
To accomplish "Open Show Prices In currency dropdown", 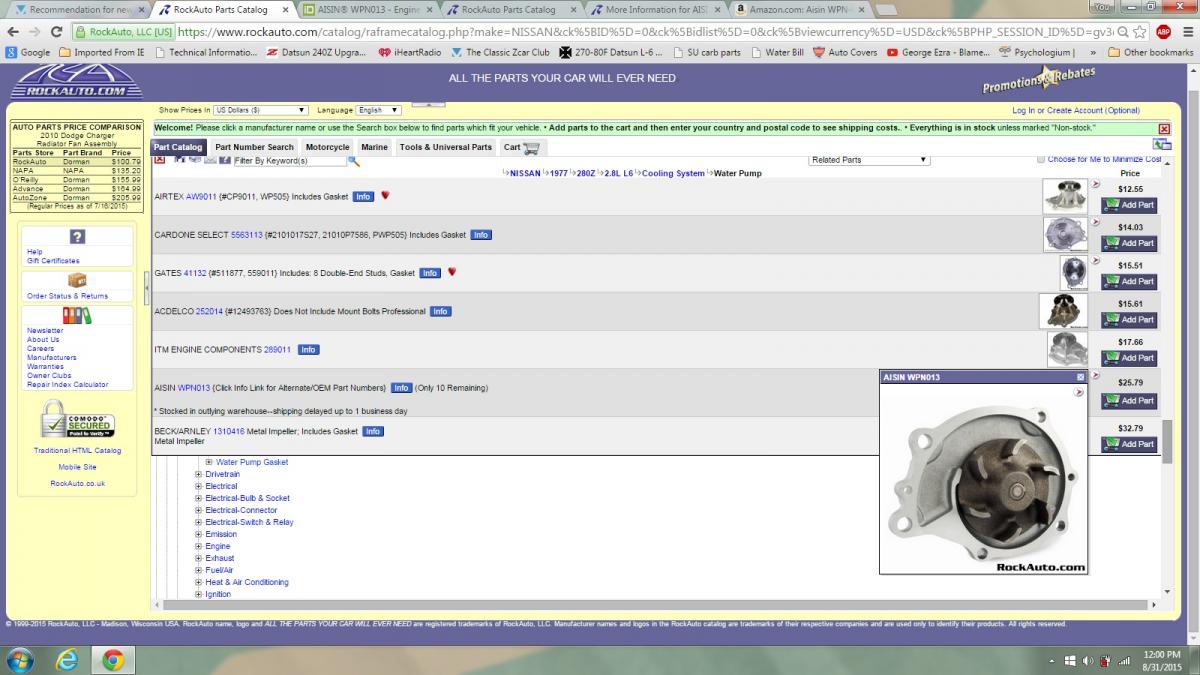I will pyautogui.click(x=260, y=110).
